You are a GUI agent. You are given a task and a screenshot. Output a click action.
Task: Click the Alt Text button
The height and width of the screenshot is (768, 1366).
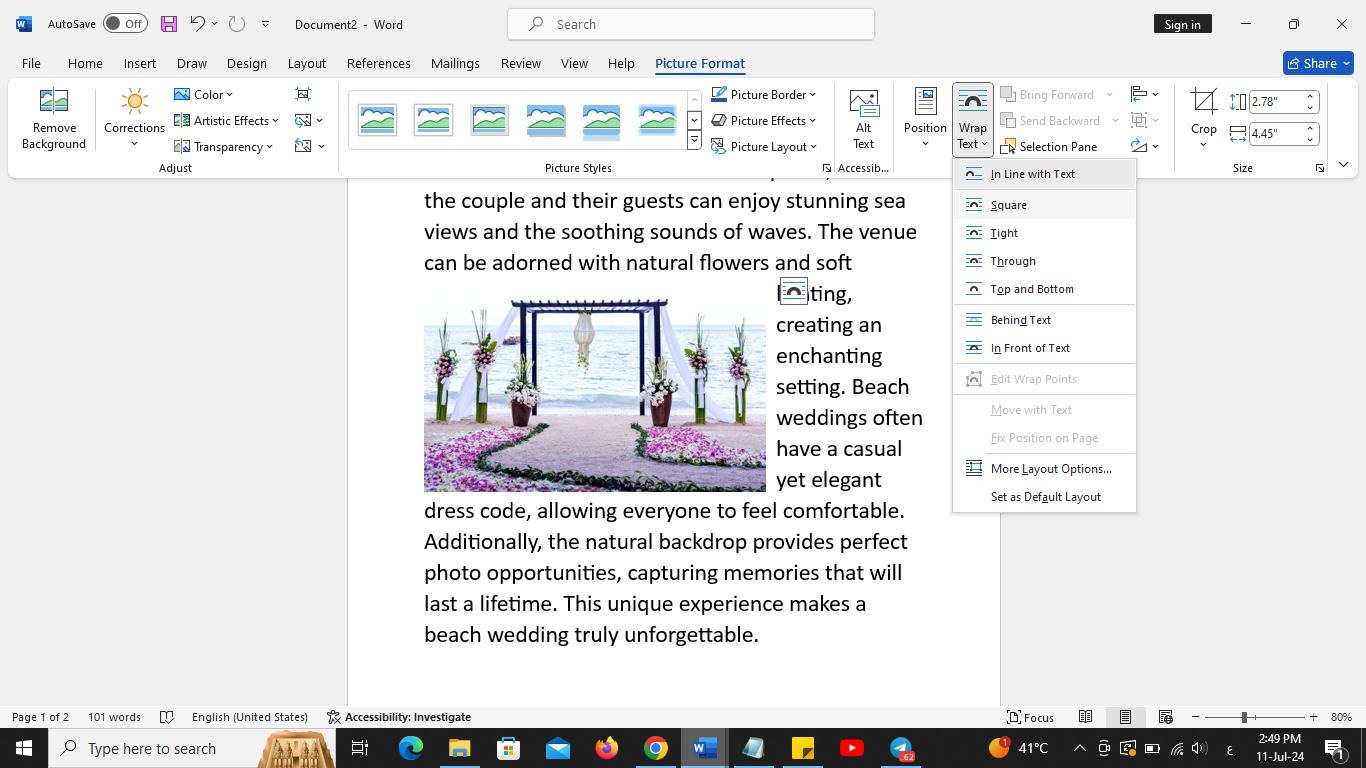[x=863, y=118]
